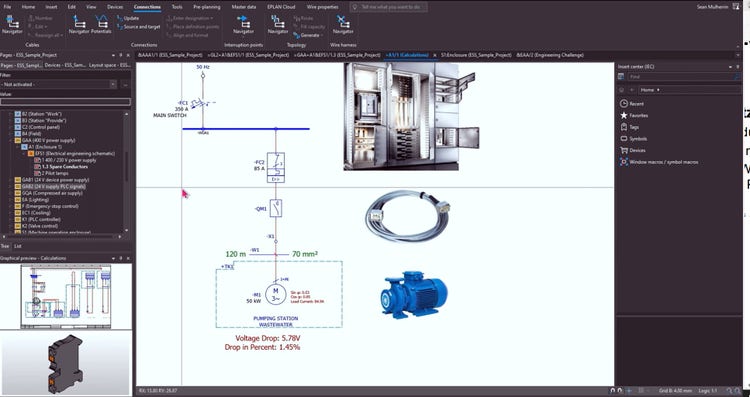Image resolution: width=750 pixels, height=397 pixels.
Task: Select GAB2 (24 V supply PLC signals)
Action: [x=53, y=187]
